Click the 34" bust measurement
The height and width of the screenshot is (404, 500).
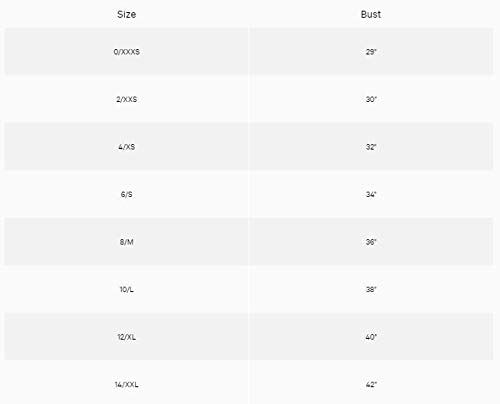tap(371, 194)
